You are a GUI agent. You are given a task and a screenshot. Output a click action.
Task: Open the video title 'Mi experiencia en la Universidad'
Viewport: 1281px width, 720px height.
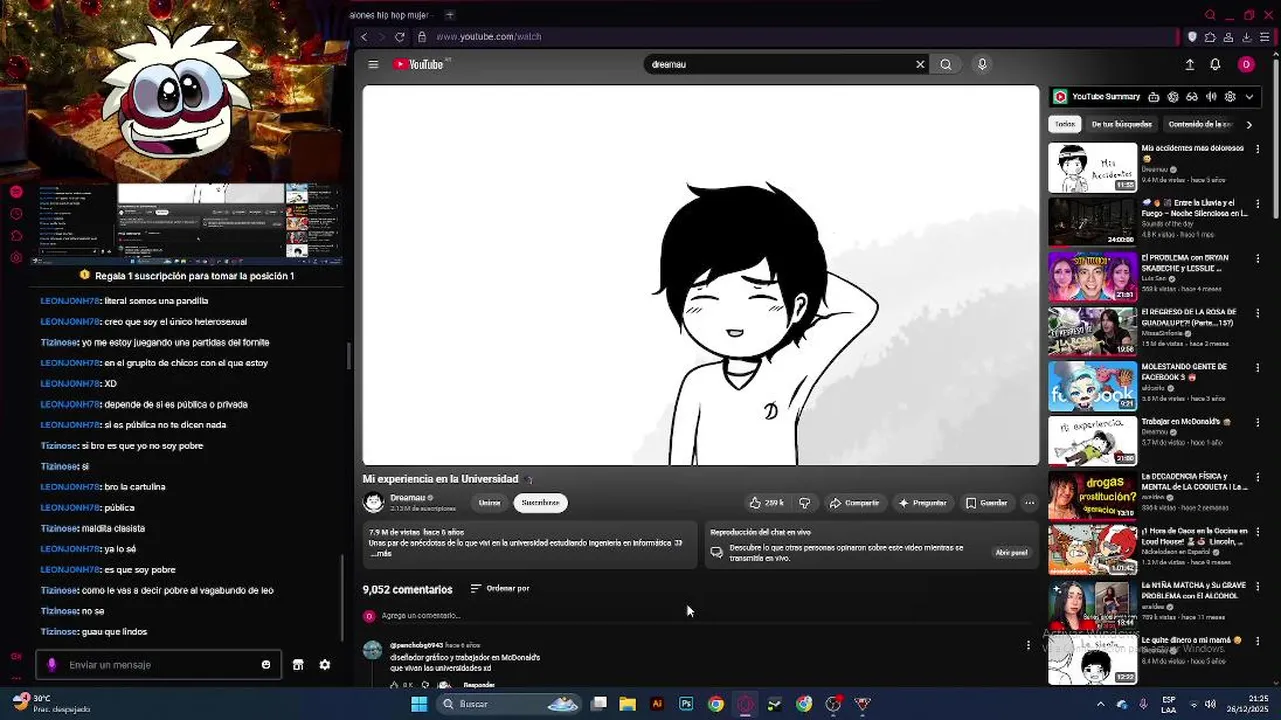(x=440, y=479)
